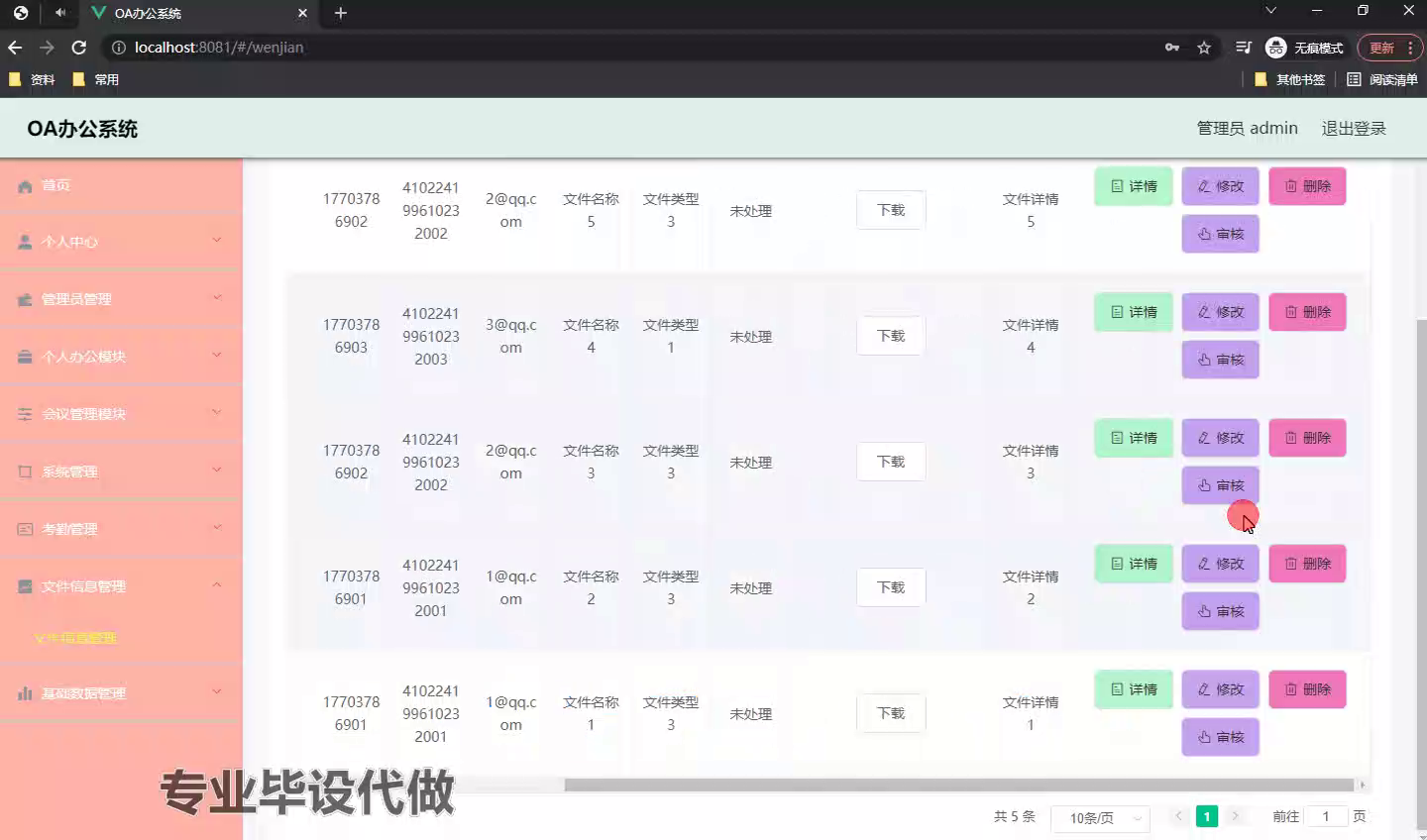Open 详情 for 文件名称4 row
Viewport: 1427px width, 840px height.
1134,312
